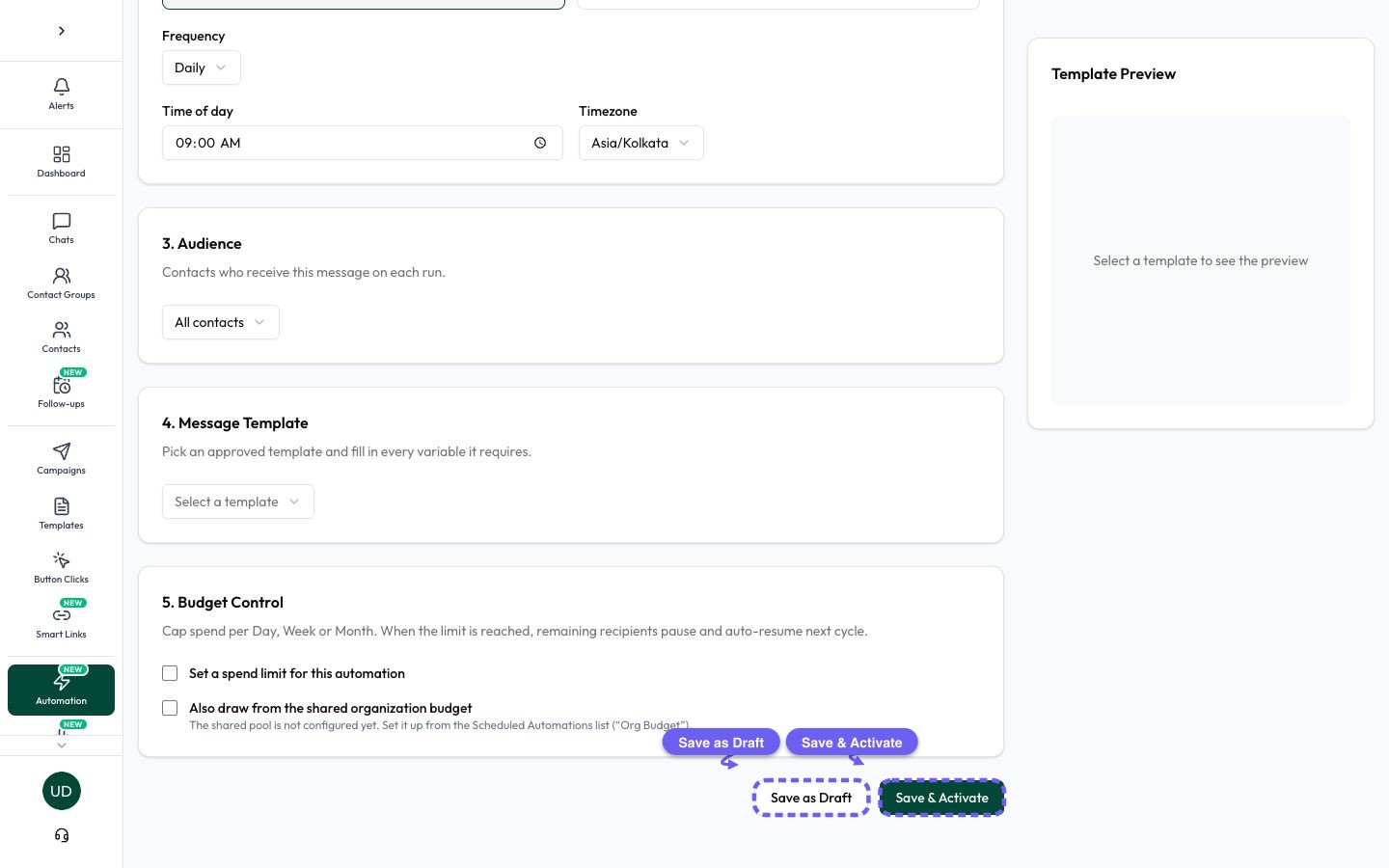
Task: Open the Select a template dropdown
Action: point(237,502)
